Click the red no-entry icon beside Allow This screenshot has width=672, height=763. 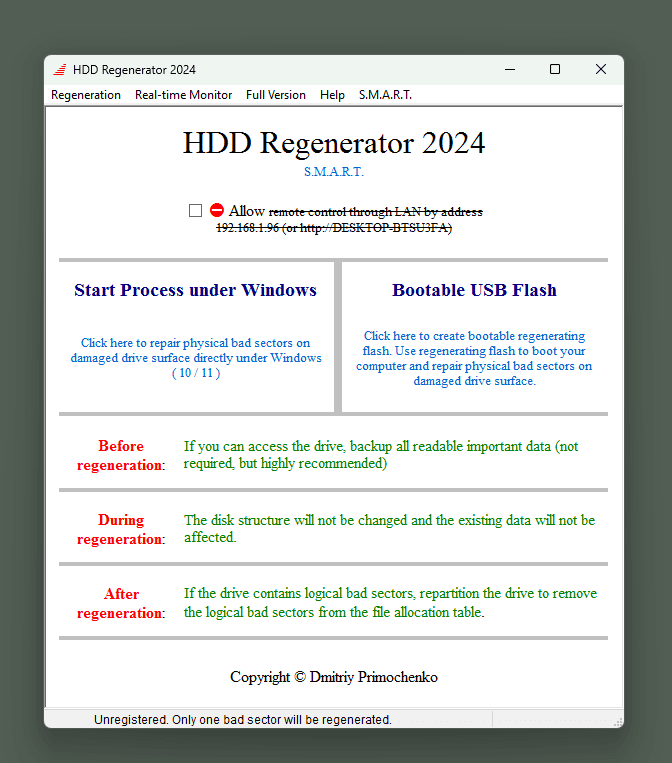point(217,210)
